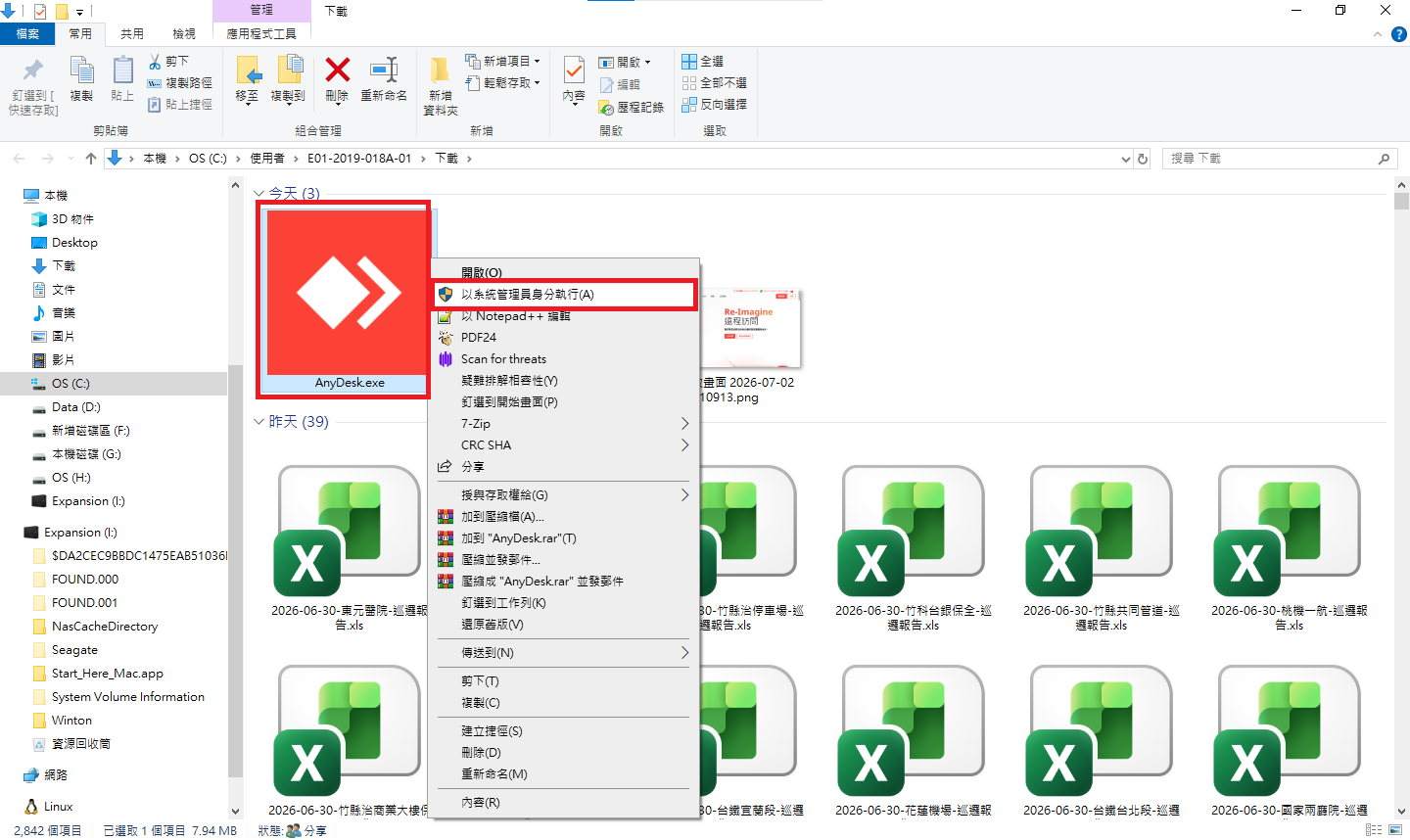Viewport: 1410px width, 840px height.
Task: Select 內容(R) in the context menu
Action: pos(564,802)
